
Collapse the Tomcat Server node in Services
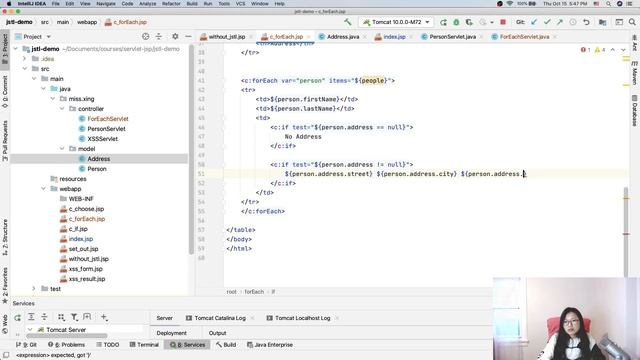coord(30,329)
